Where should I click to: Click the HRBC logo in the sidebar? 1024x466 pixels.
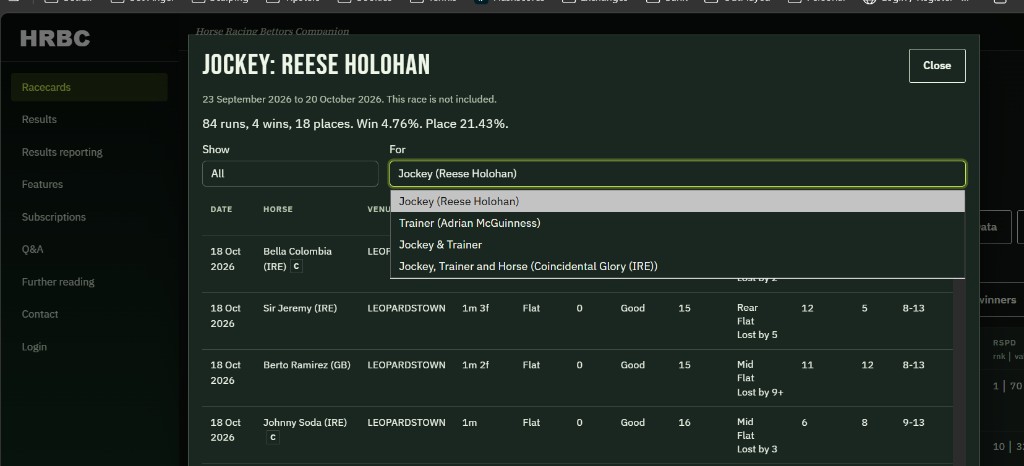pyautogui.click(x=55, y=39)
